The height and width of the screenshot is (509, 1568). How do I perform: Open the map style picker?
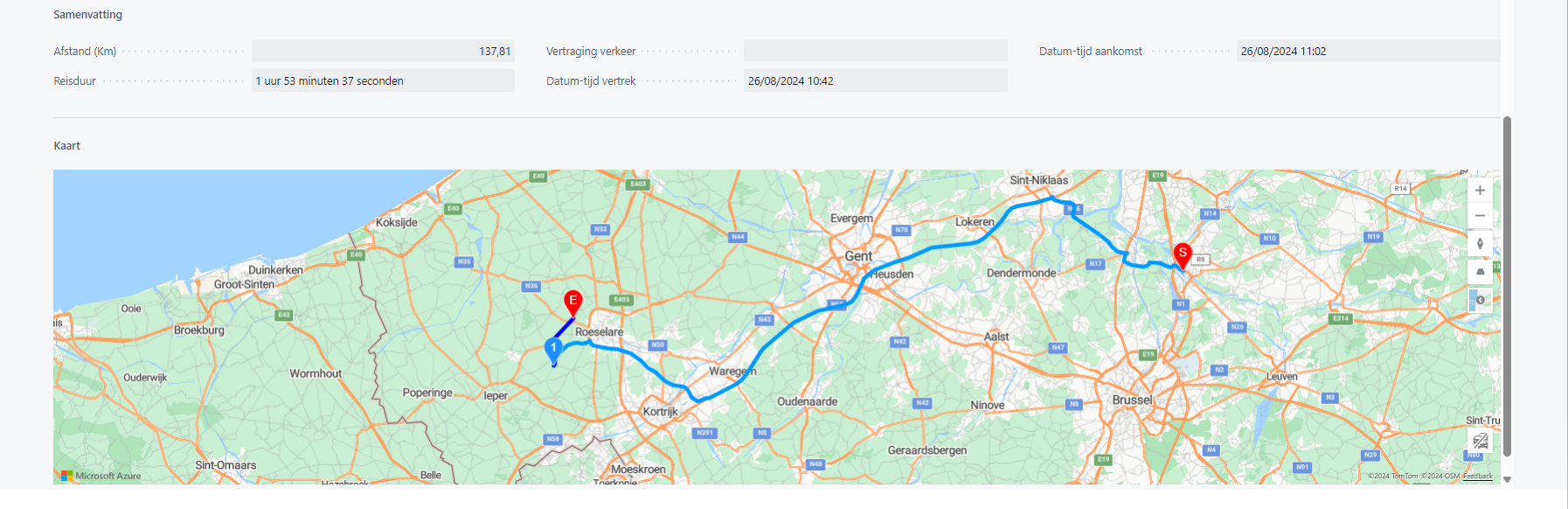[x=1480, y=300]
